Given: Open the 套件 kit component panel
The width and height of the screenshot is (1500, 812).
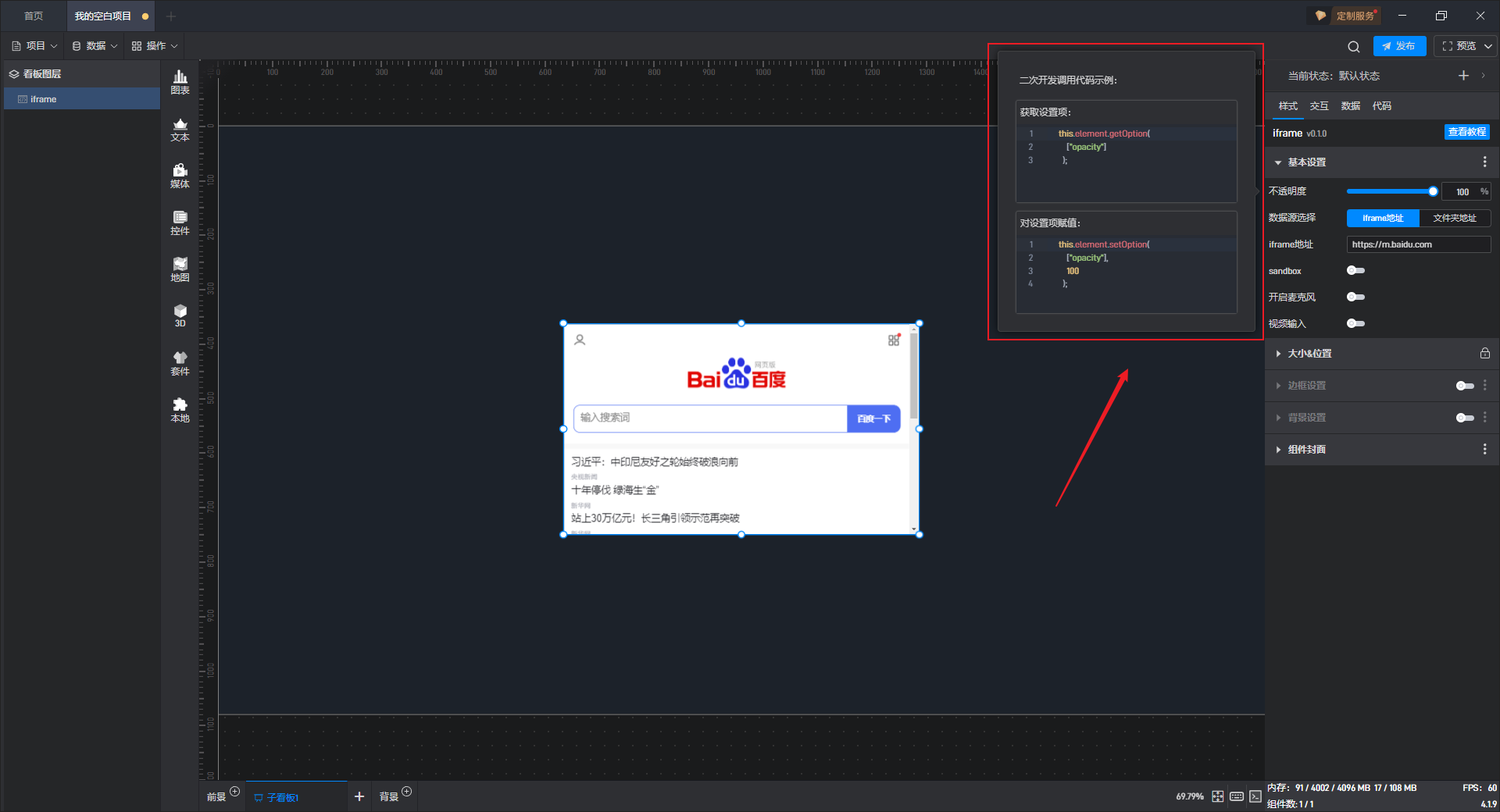Looking at the screenshot, I should [180, 363].
